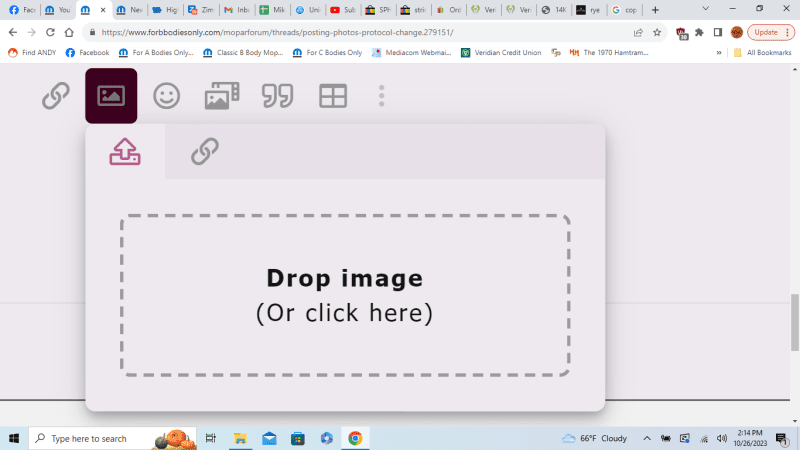The height and width of the screenshot is (450, 800).
Task: Bookmark this page with star icon
Action: [657, 32]
